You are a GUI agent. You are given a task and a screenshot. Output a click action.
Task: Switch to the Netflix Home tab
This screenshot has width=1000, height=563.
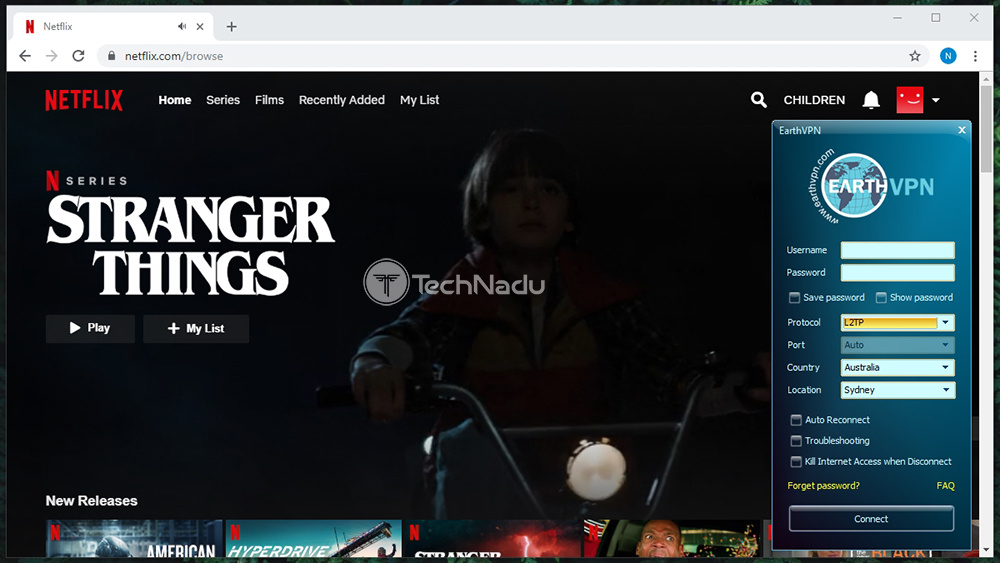[x=175, y=100]
